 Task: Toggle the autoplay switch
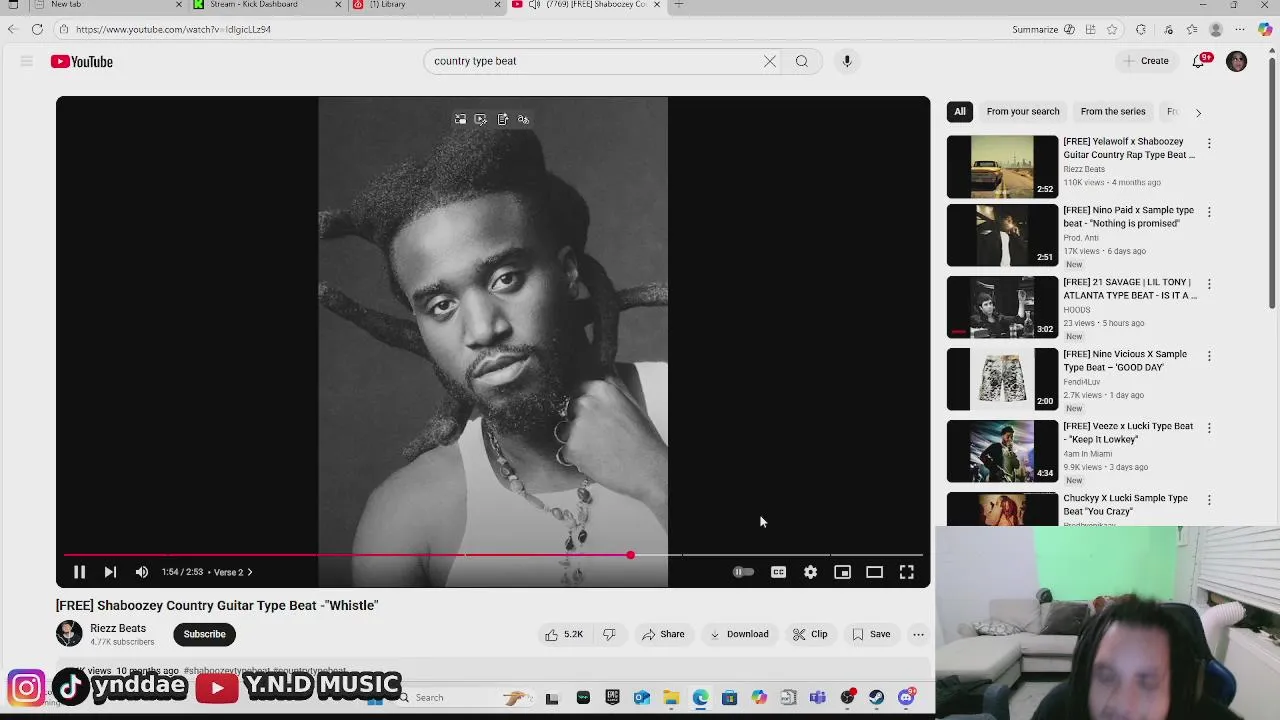point(743,572)
